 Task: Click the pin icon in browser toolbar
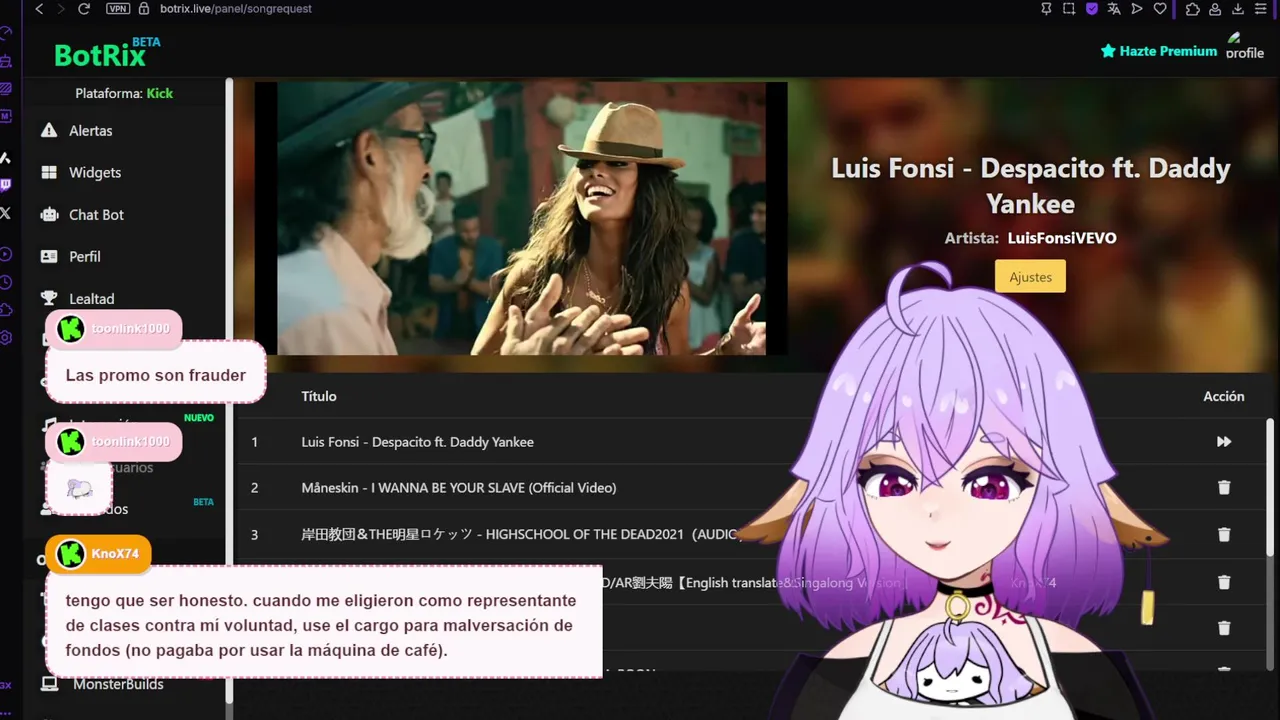point(1046,9)
